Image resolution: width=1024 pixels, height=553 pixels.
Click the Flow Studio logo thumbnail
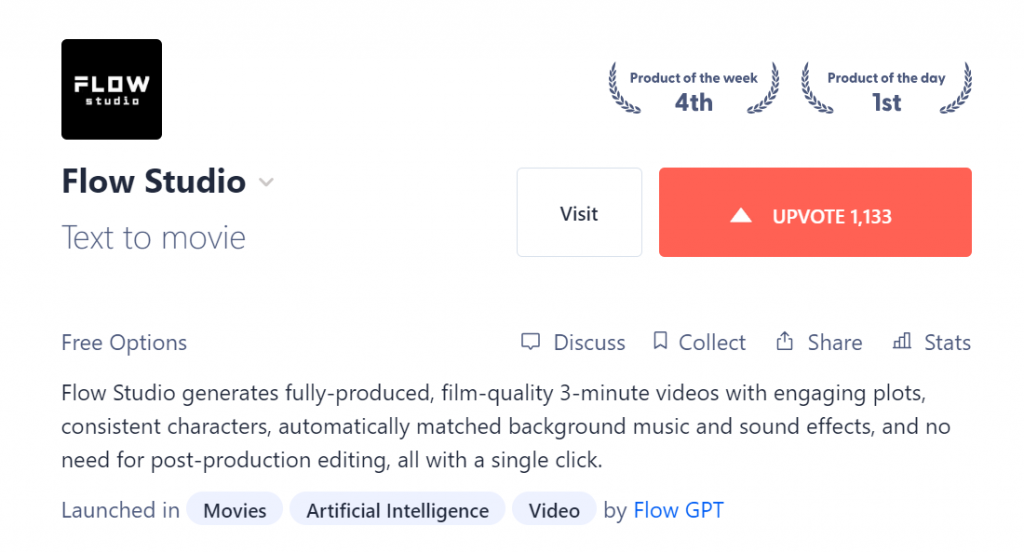[112, 89]
